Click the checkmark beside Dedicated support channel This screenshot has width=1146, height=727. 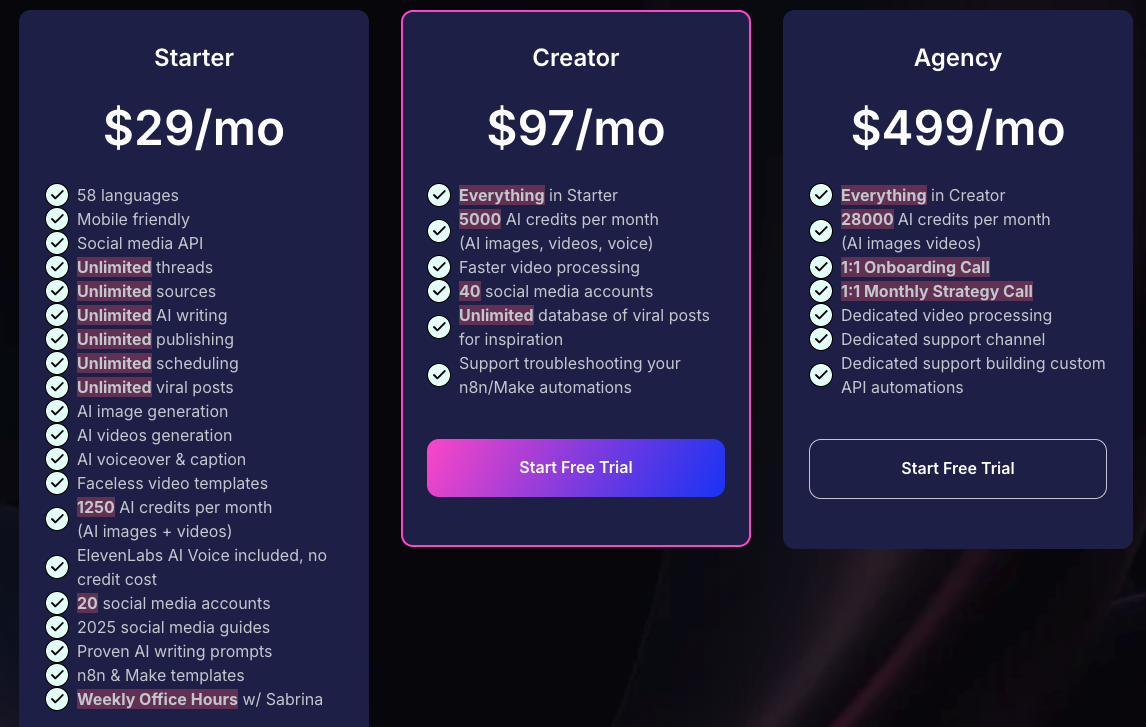coord(821,339)
